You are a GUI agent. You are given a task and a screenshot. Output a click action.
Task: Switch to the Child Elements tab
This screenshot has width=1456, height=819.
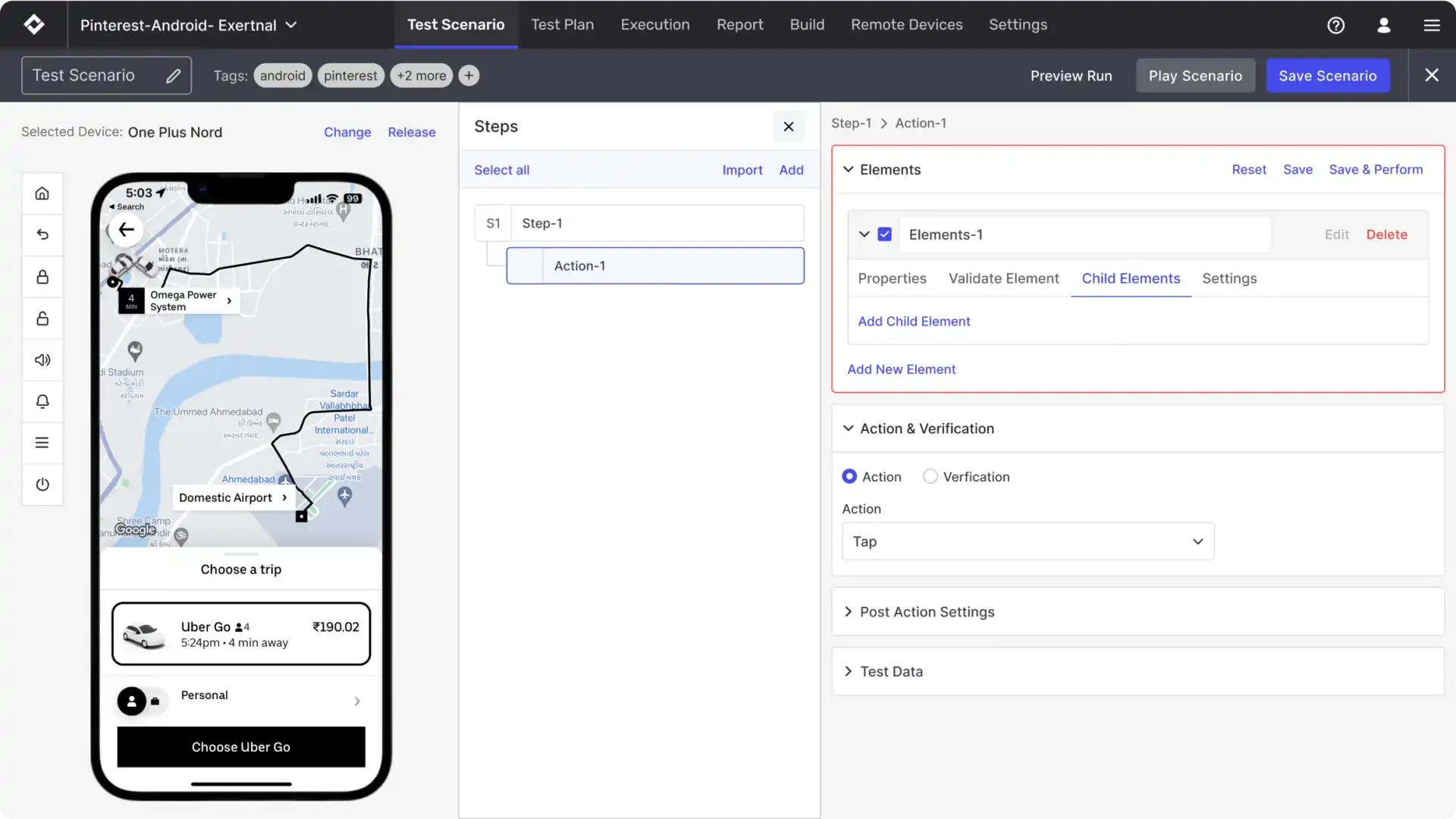click(1131, 279)
